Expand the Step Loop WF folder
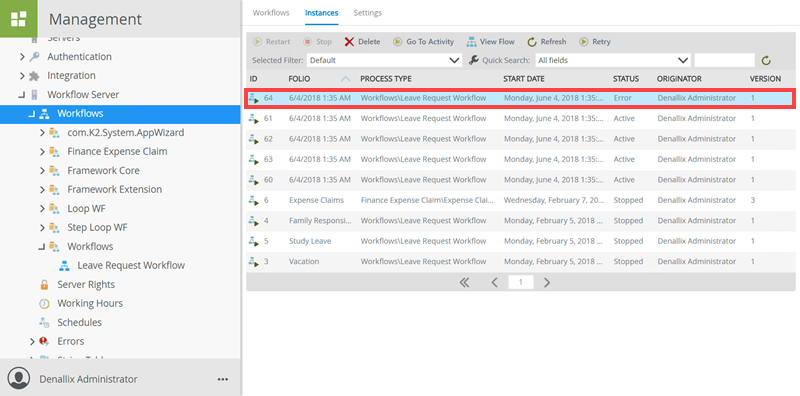Screen dimensions: 800x396 42,228
